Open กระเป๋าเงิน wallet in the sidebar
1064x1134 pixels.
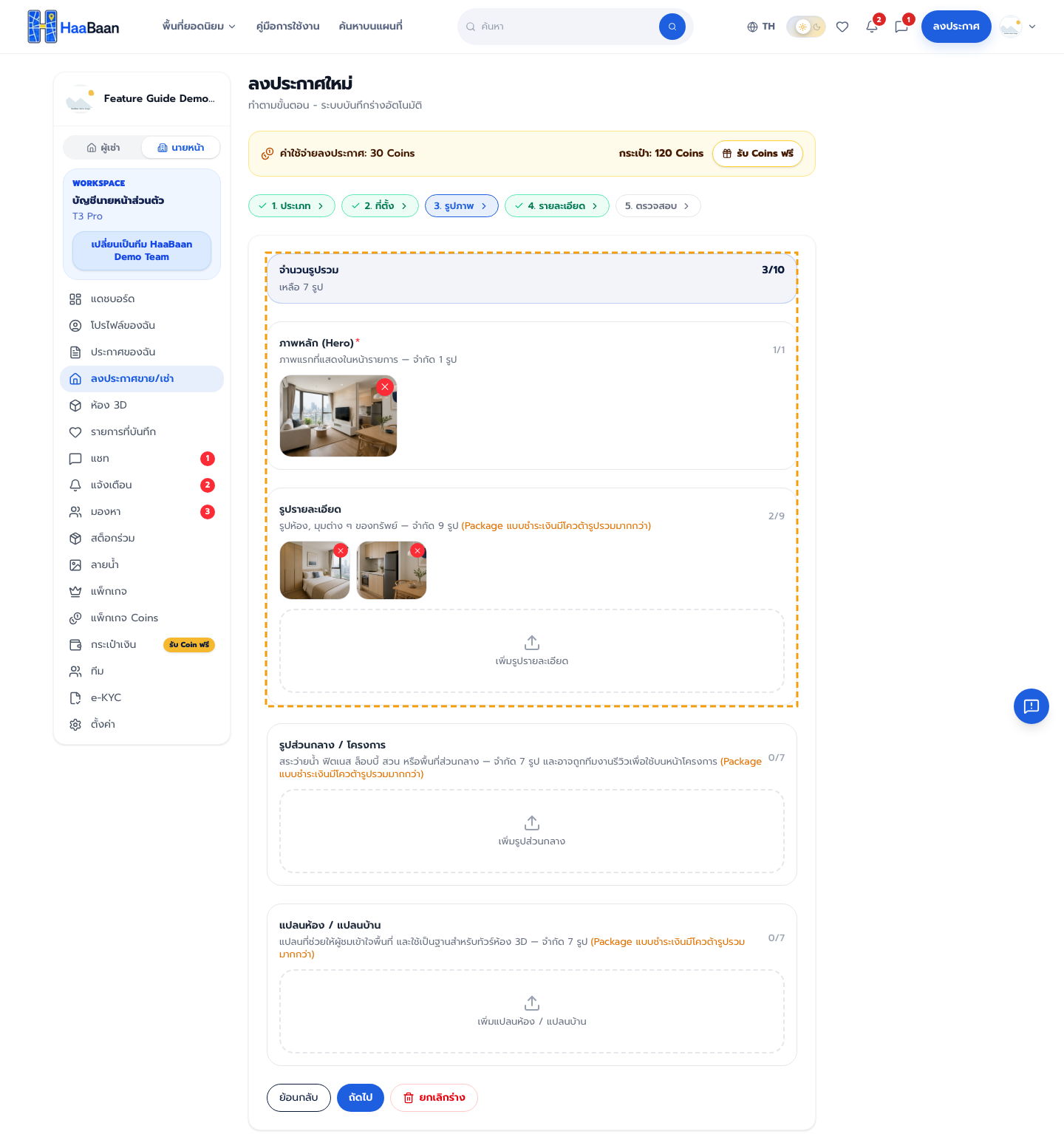[x=142, y=645]
